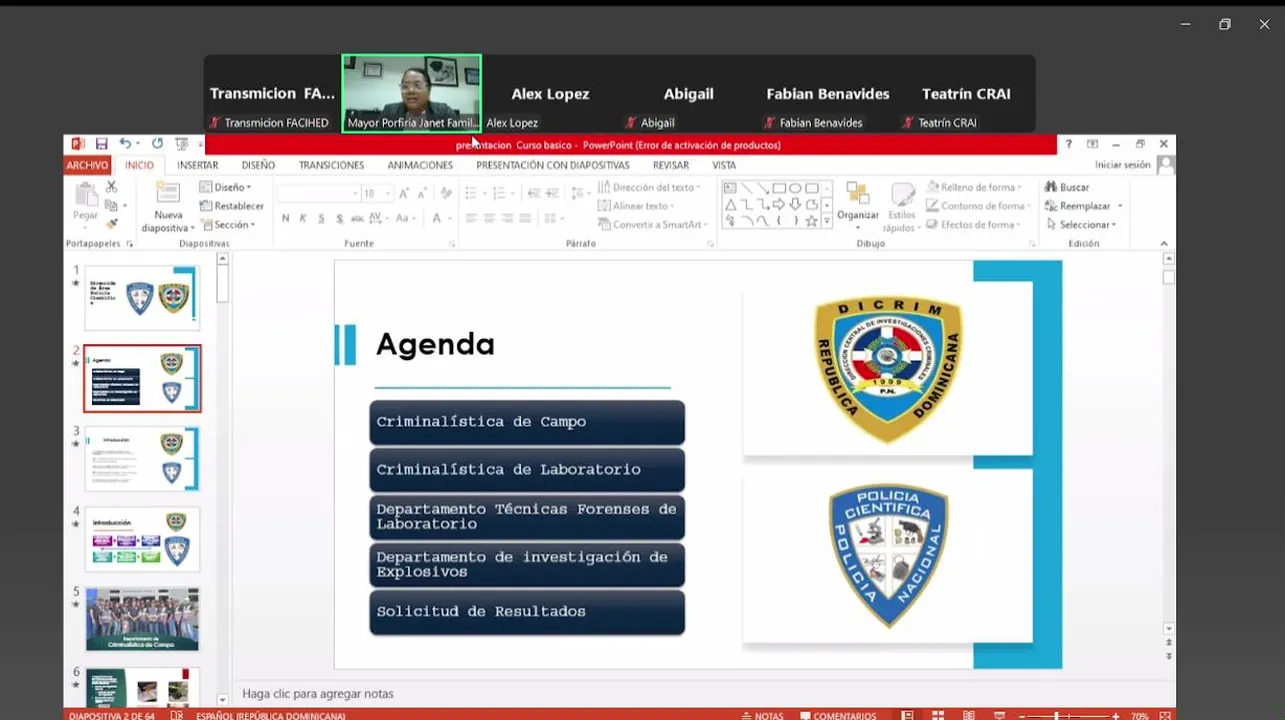Collapse the ribbon with the chevron

tap(1164, 243)
